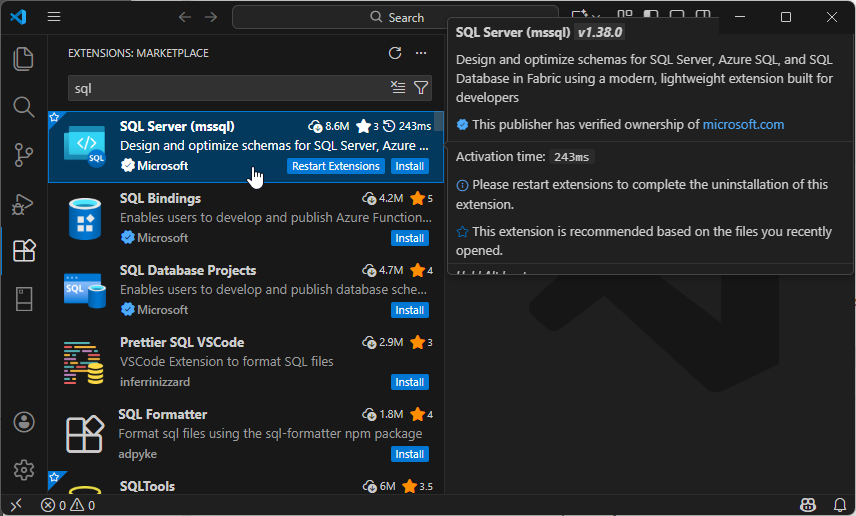
Task: Open notifications bell in status bar
Action: coord(836,505)
